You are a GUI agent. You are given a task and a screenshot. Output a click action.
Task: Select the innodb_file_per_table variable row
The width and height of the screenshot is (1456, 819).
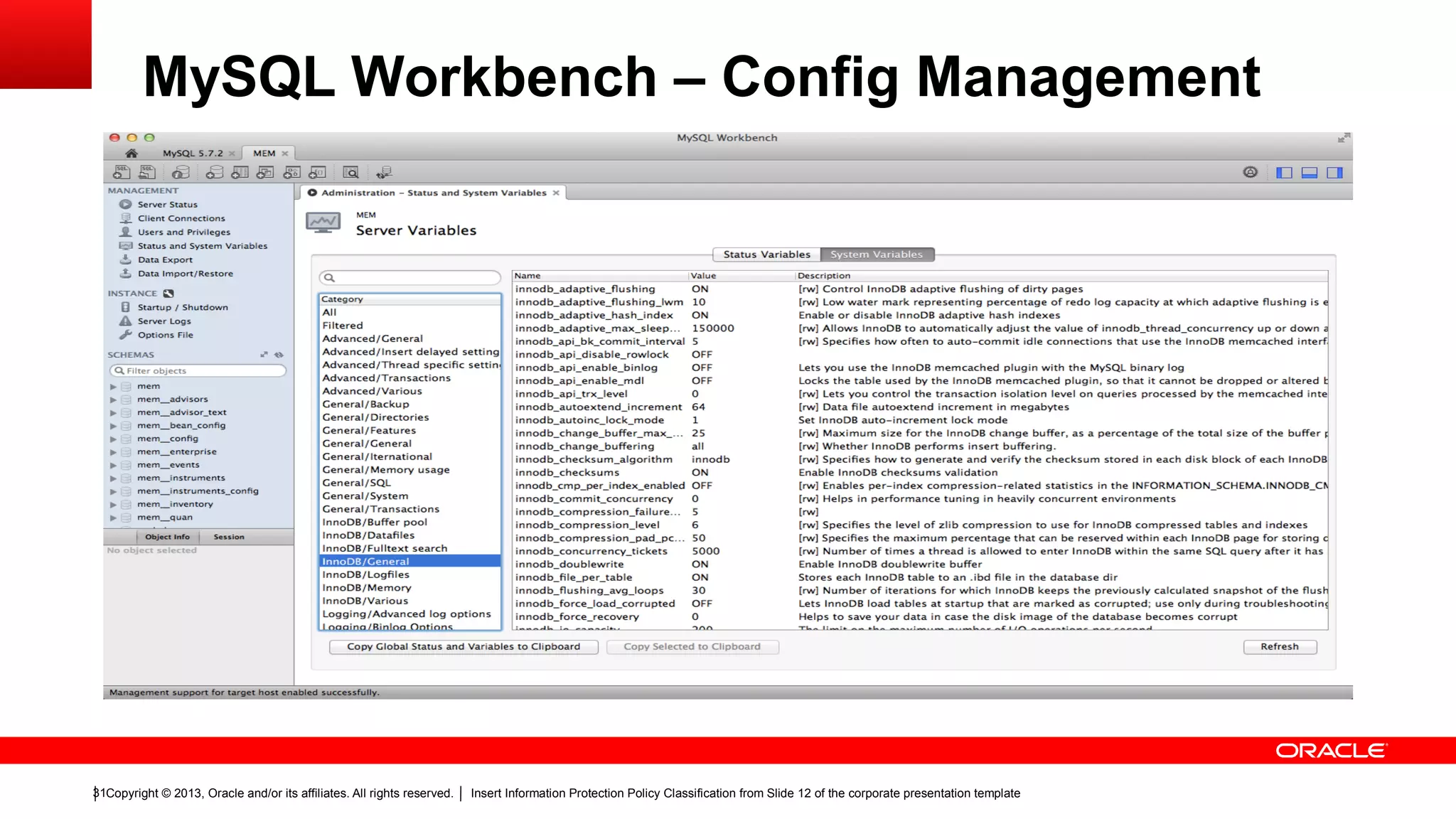[920, 577]
